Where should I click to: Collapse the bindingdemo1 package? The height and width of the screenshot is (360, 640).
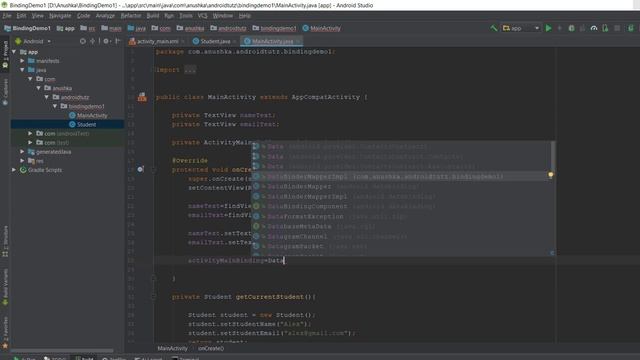pyautogui.click(x=55, y=106)
